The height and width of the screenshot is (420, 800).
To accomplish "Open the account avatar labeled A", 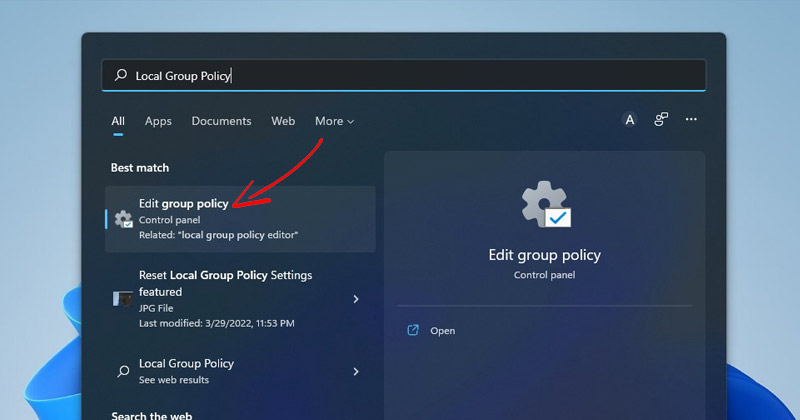I will (630, 119).
